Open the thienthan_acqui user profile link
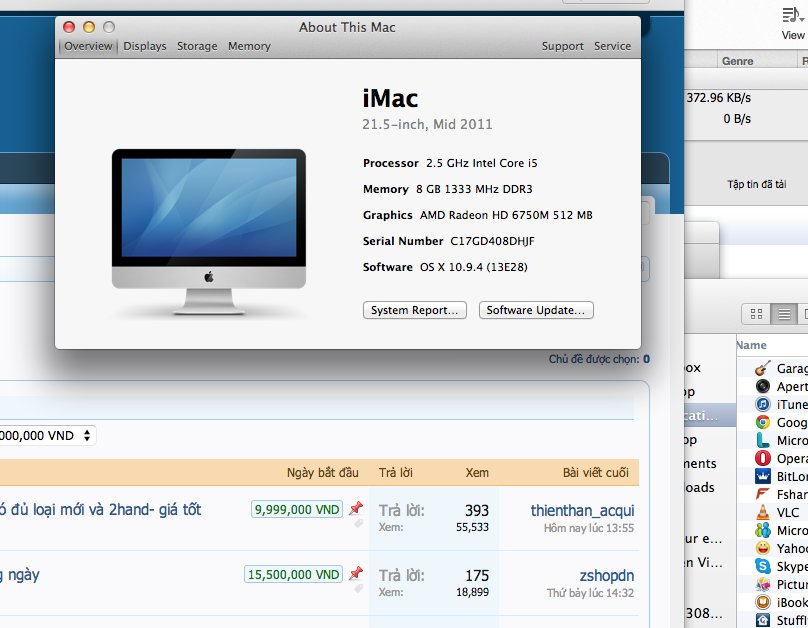 coord(582,511)
